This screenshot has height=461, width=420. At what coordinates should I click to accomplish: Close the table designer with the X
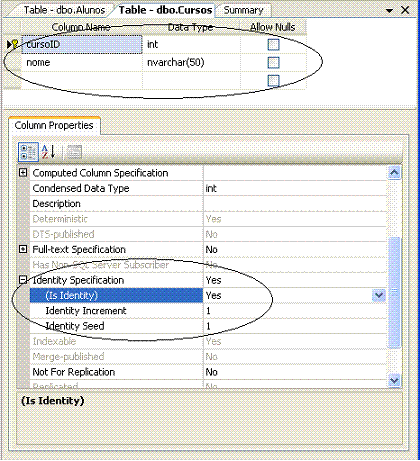(x=405, y=10)
